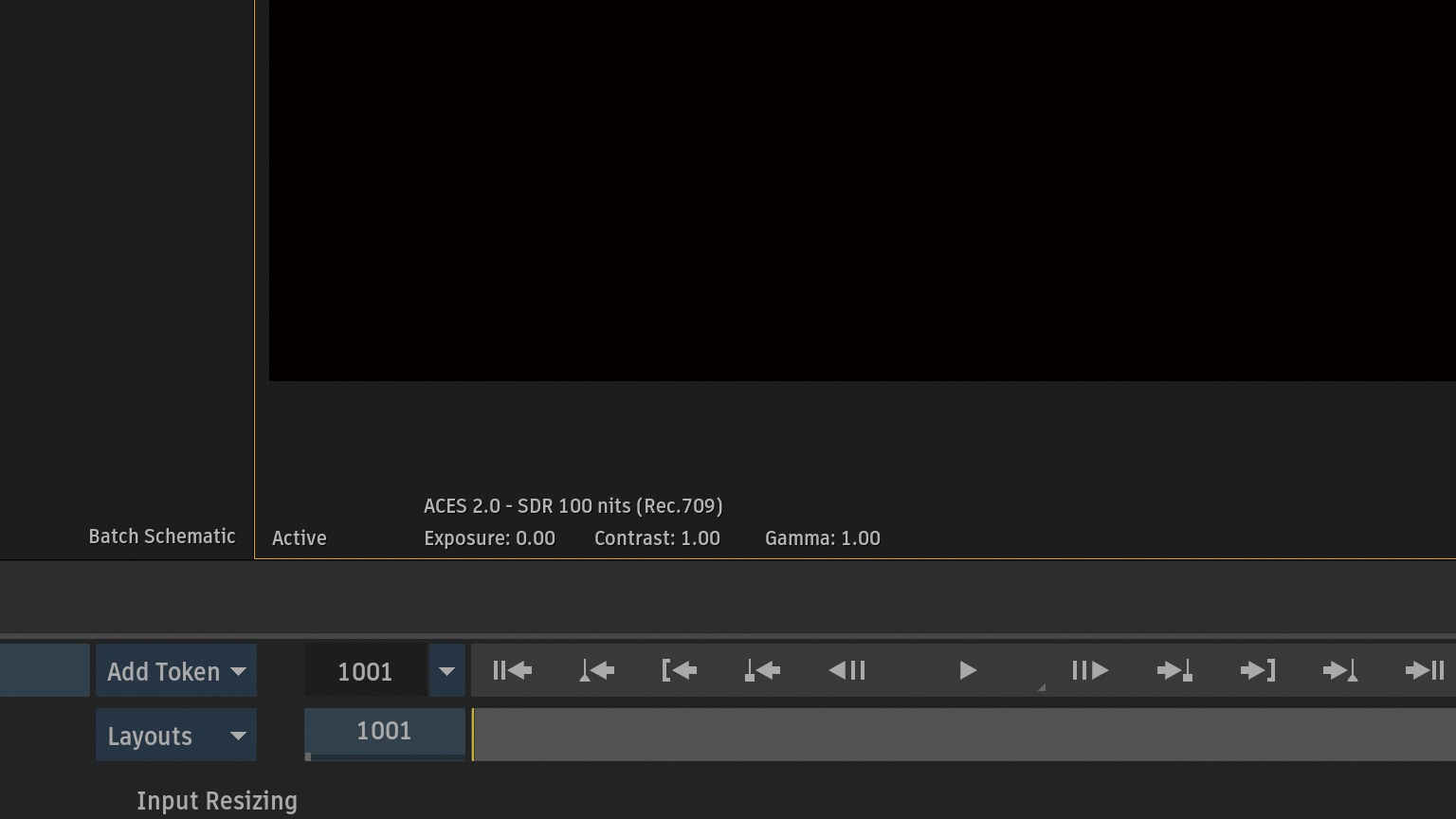Open the Add Token dropdown
Viewport: 1456px width, 819px height.
point(176,671)
